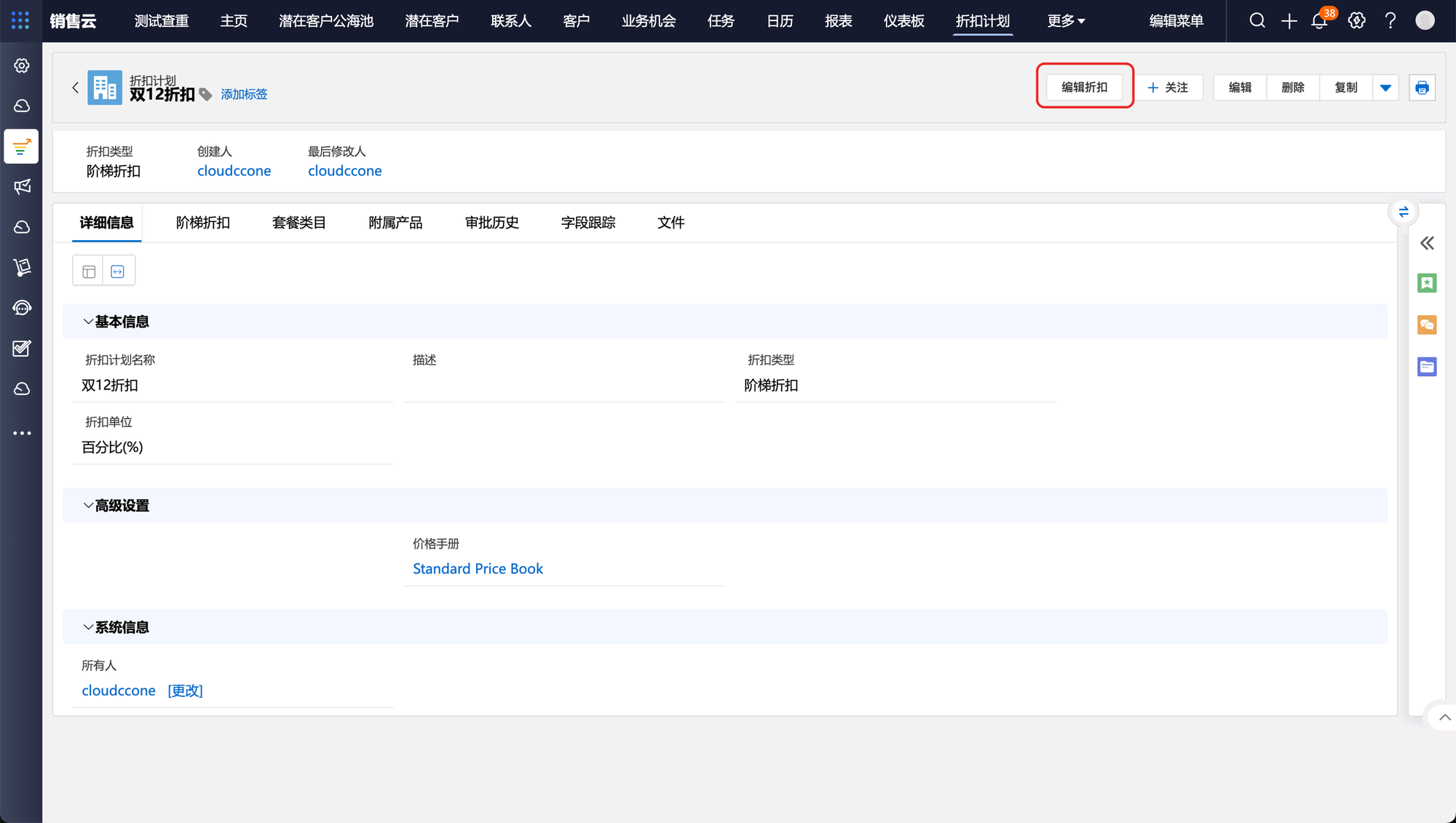Switch to the 阶梯折扣 tab
This screenshot has width=1456, height=823.
click(x=203, y=223)
